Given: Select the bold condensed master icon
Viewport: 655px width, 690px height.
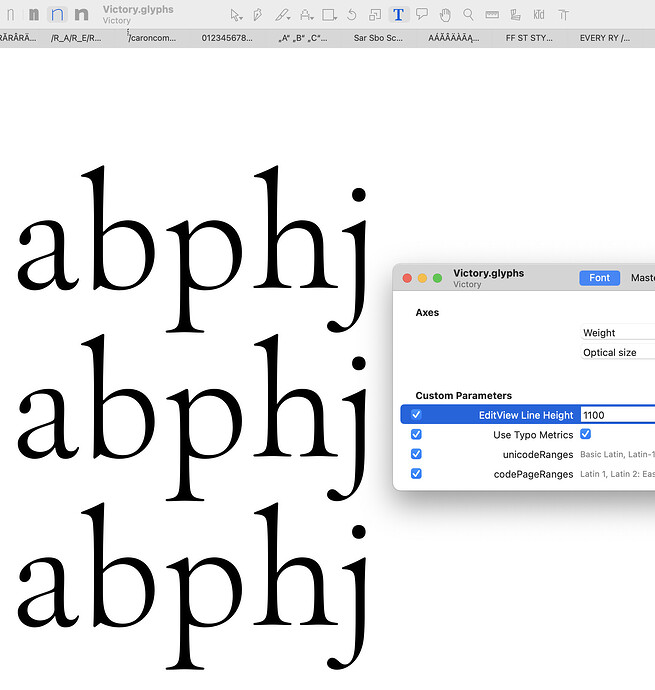Looking at the screenshot, I should (33, 15).
